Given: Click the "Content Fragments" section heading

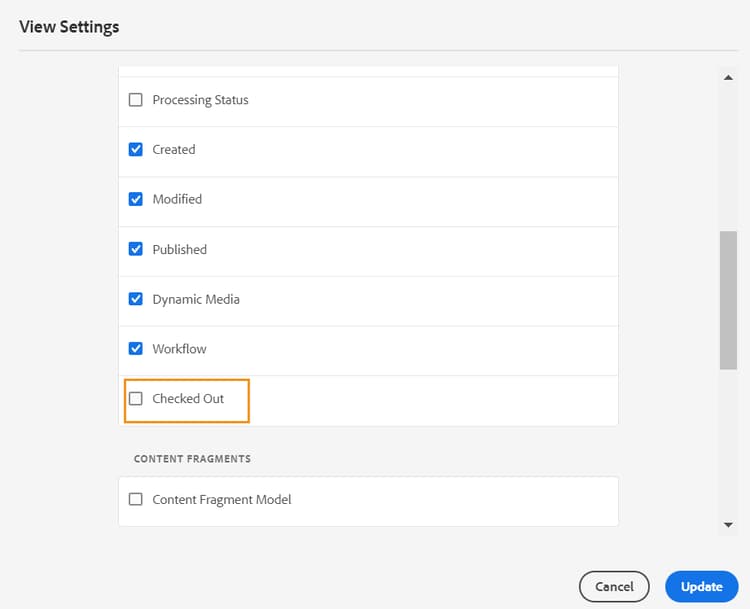Looking at the screenshot, I should coord(192,459).
